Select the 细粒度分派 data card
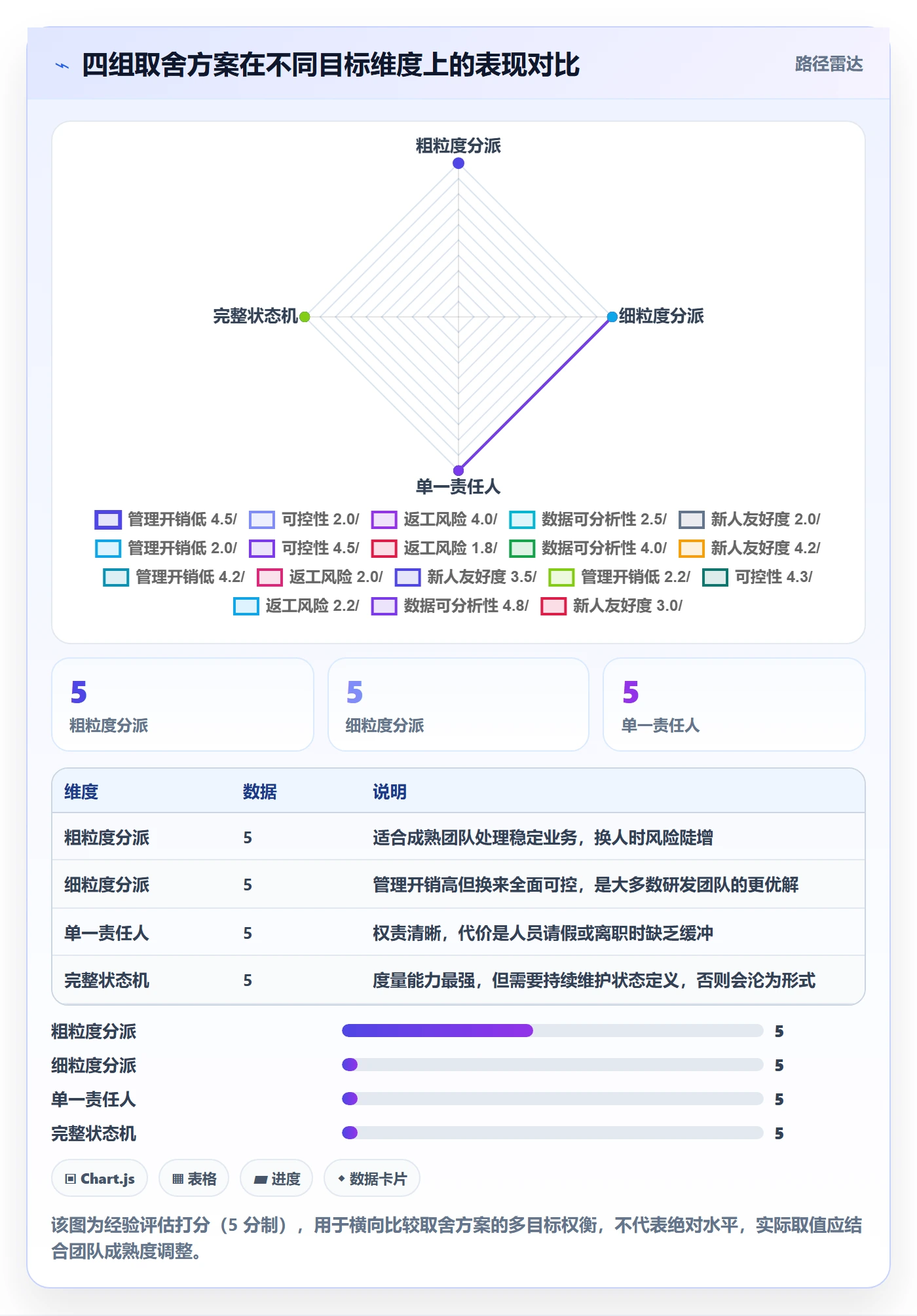 click(x=458, y=704)
